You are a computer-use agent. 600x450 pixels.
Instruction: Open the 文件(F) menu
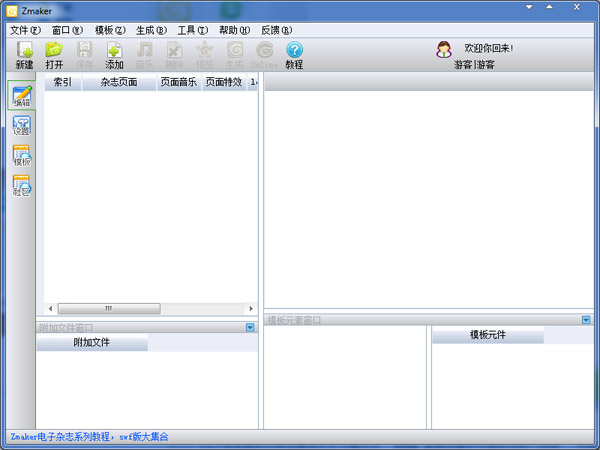point(24,30)
